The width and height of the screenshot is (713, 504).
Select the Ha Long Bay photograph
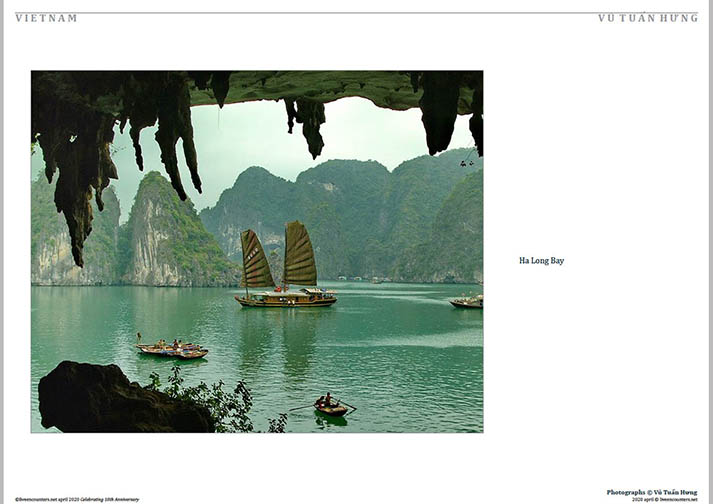tap(257, 252)
